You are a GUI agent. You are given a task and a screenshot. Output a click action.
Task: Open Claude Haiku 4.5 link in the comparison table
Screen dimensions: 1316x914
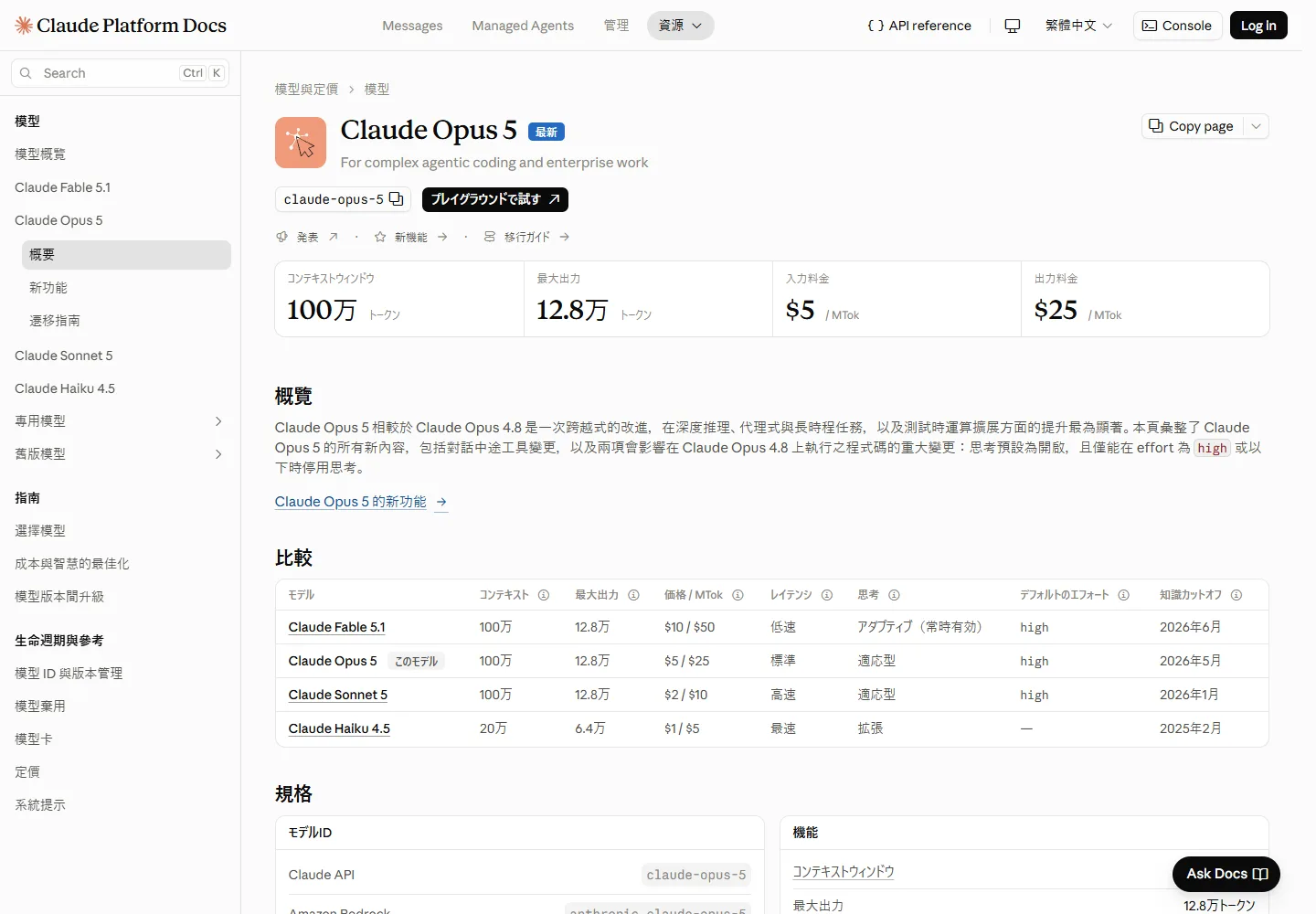tap(339, 728)
